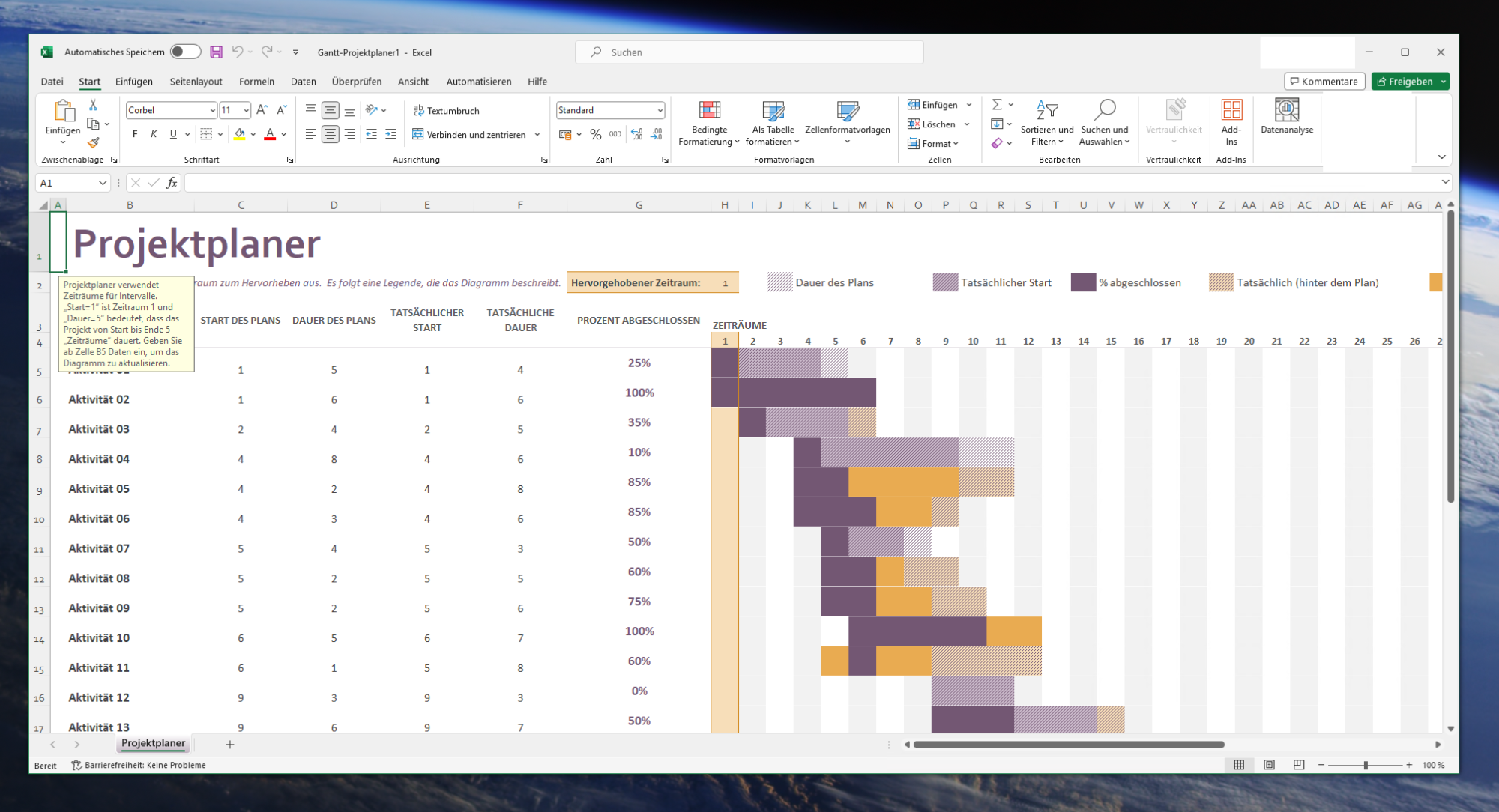Expand the Standard number format dropdown
Viewport: 1499px width, 812px height.
(x=660, y=110)
